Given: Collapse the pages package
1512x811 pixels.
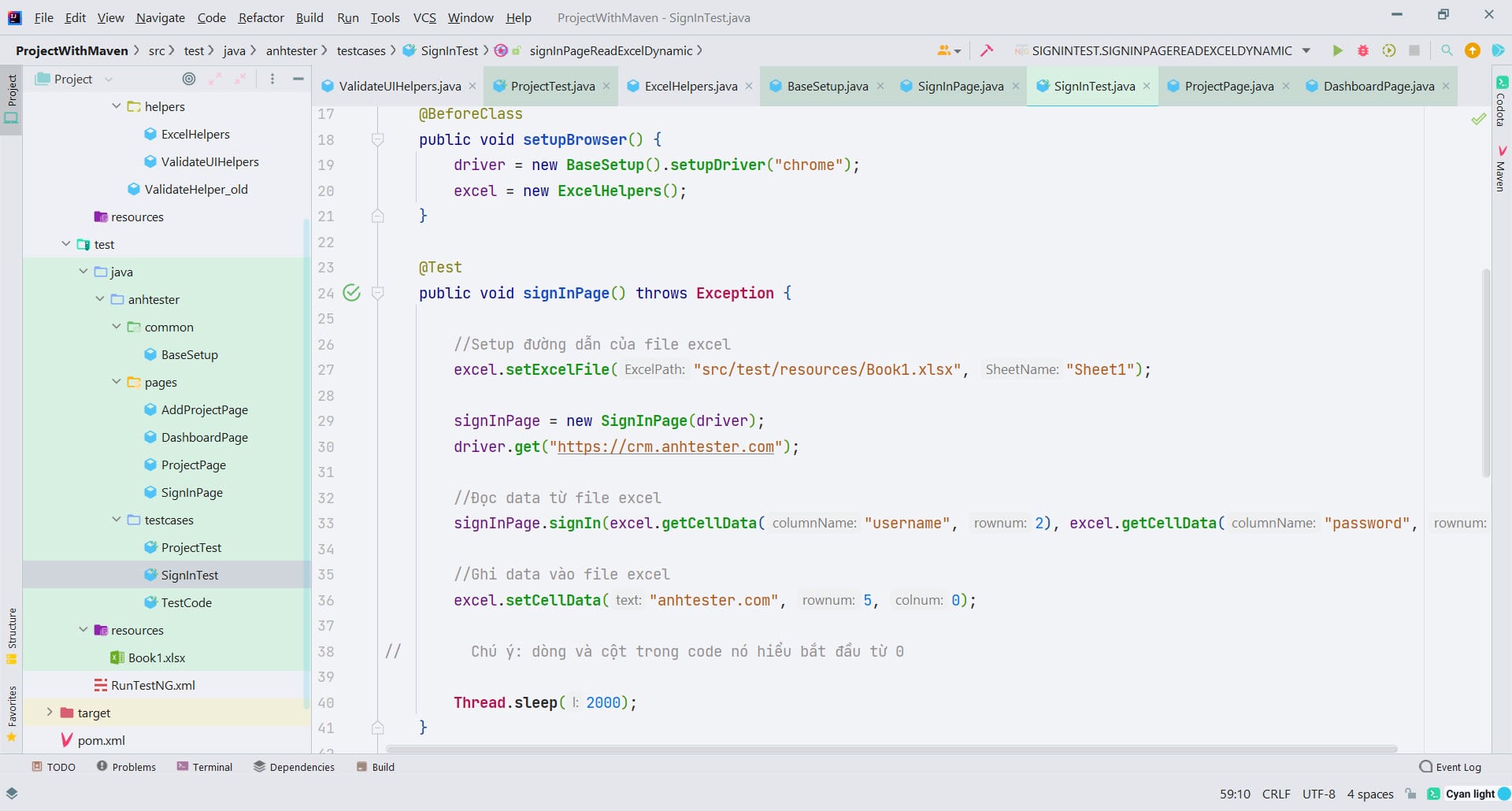Looking at the screenshot, I should click(x=117, y=381).
